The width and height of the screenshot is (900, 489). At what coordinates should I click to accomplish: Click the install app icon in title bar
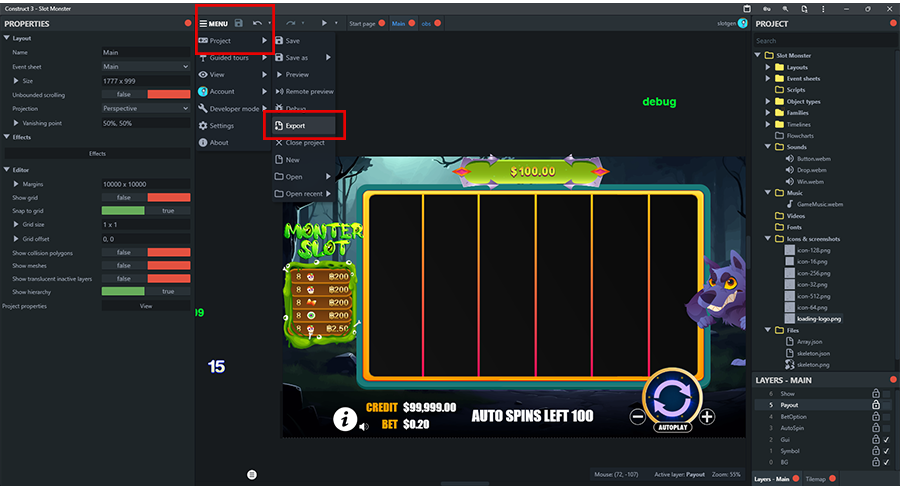coord(747,9)
